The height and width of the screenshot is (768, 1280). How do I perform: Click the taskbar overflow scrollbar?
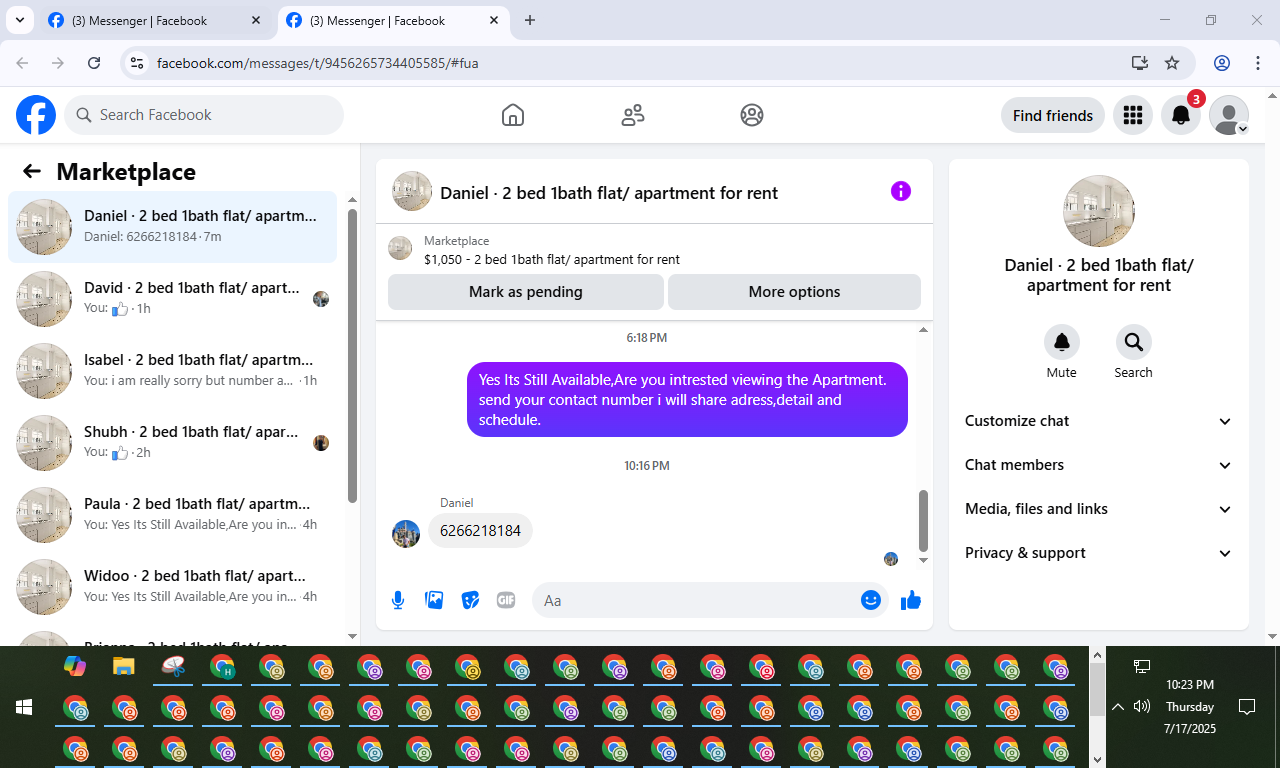(1097, 690)
